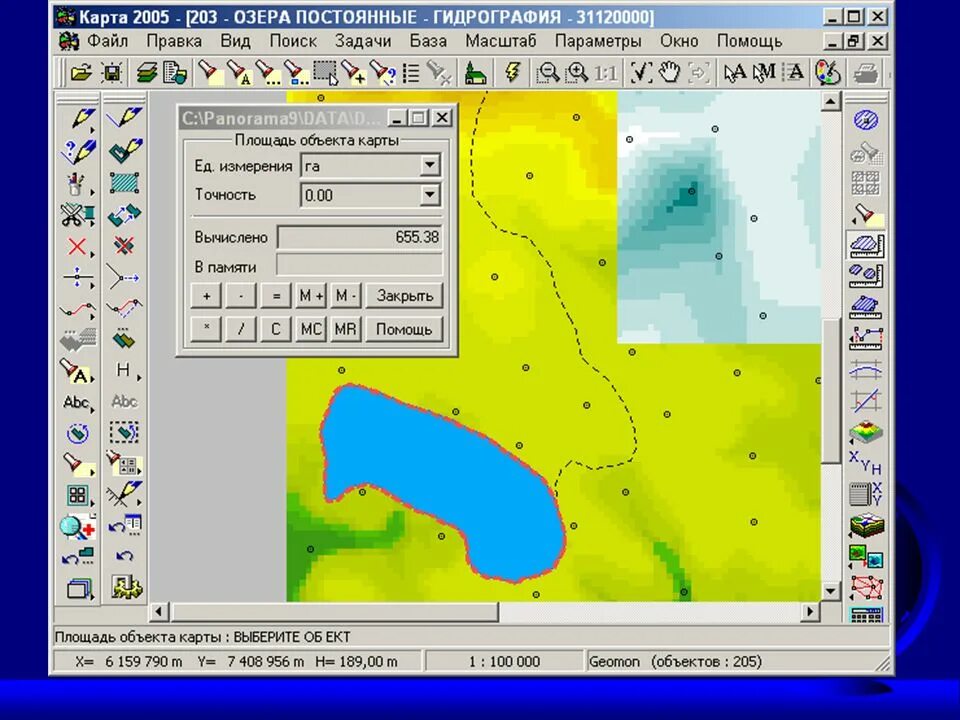Image resolution: width=960 pixels, height=720 pixels.
Task: Click the map's vertical scrollbar down arrow
Action: [830, 591]
